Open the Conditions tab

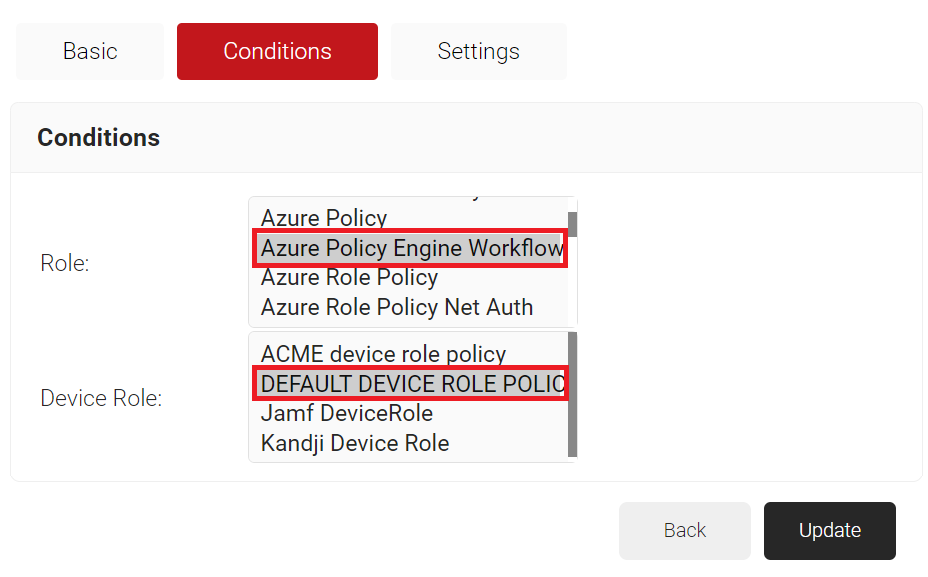coord(277,51)
